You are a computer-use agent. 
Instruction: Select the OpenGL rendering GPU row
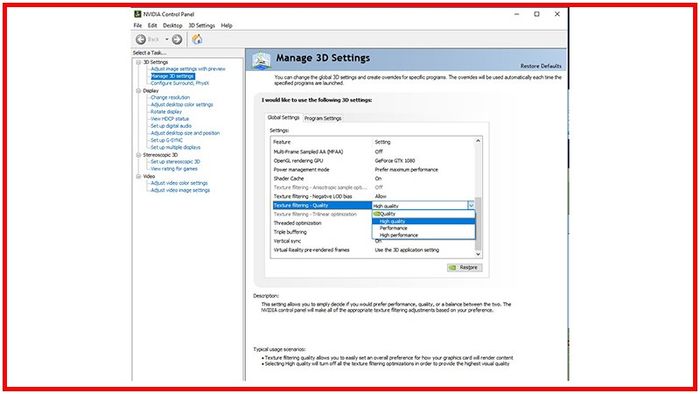[x=373, y=161]
